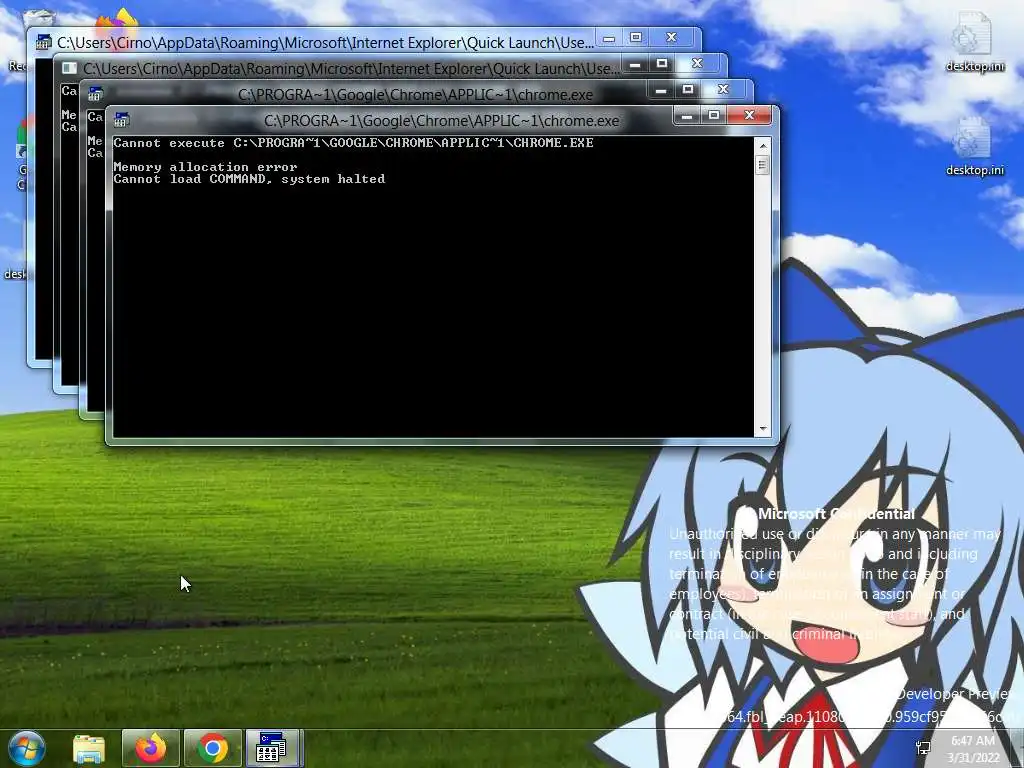Open Windows Explorer from the taskbar

pos(89,748)
